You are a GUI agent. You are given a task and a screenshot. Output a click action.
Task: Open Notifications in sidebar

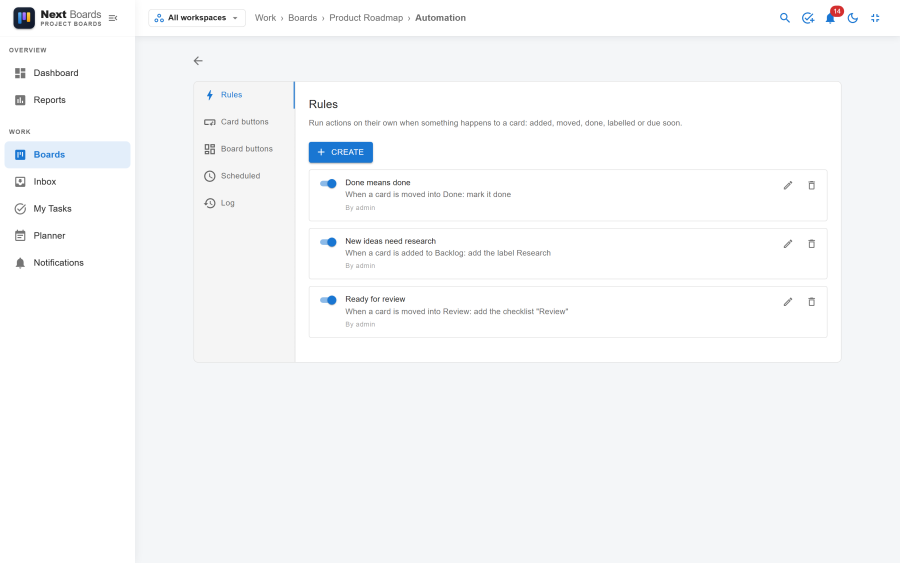click(68, 262)
